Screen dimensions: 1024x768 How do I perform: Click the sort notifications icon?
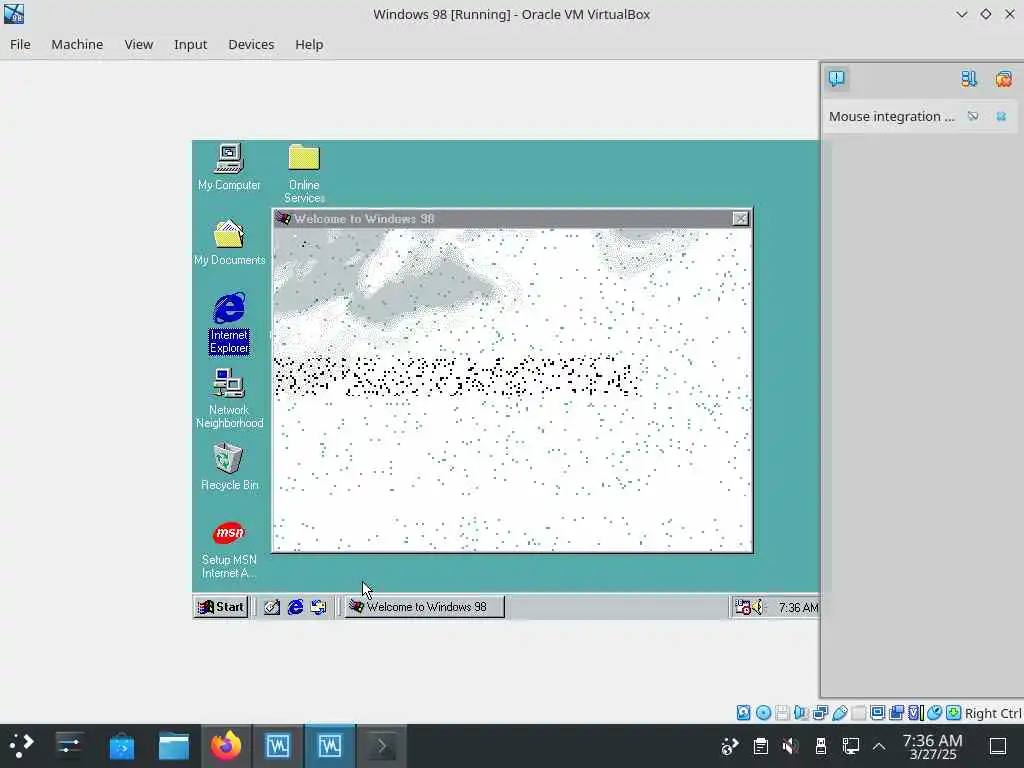click(969, 79)
